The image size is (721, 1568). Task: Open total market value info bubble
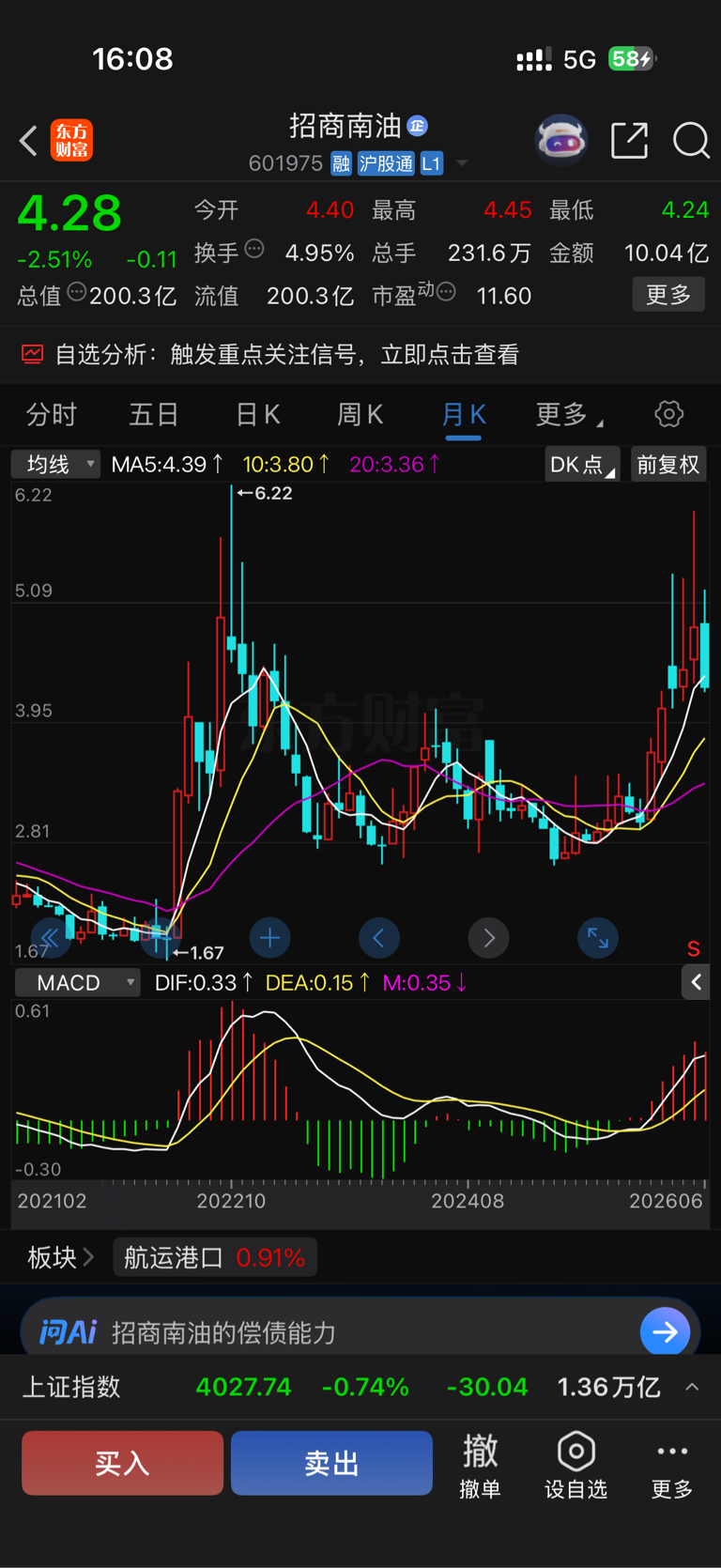click(x=76, y=292)
